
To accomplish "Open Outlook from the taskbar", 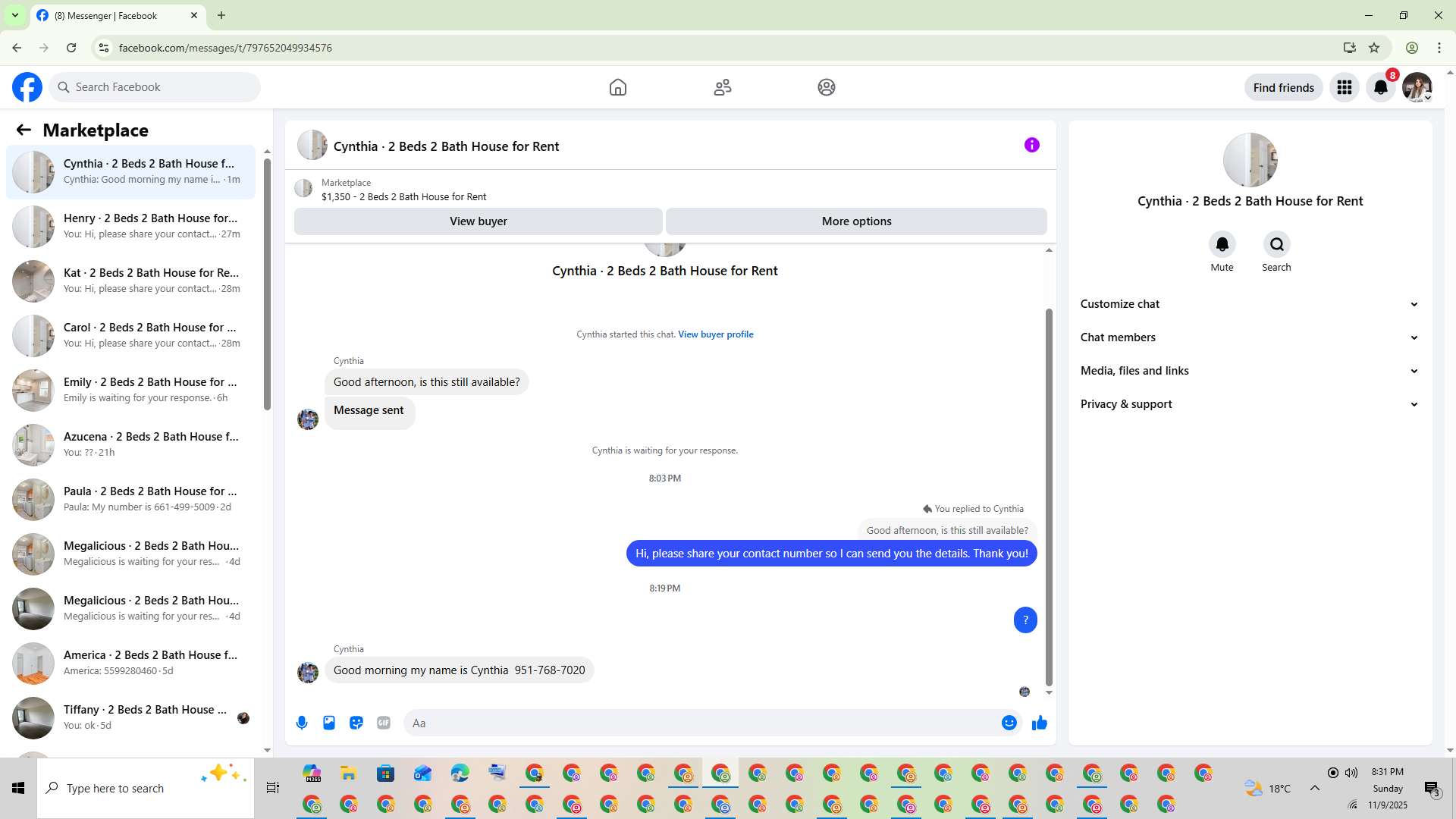I will pyautogui.click(x=423, y=773).
